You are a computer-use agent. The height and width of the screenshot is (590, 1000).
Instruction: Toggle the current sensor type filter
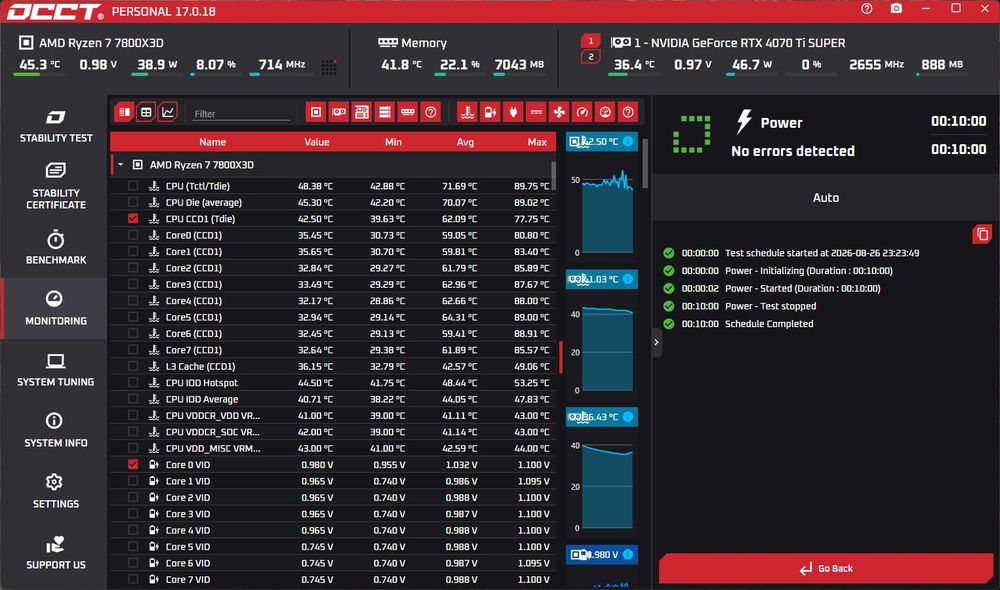point(536,112)
